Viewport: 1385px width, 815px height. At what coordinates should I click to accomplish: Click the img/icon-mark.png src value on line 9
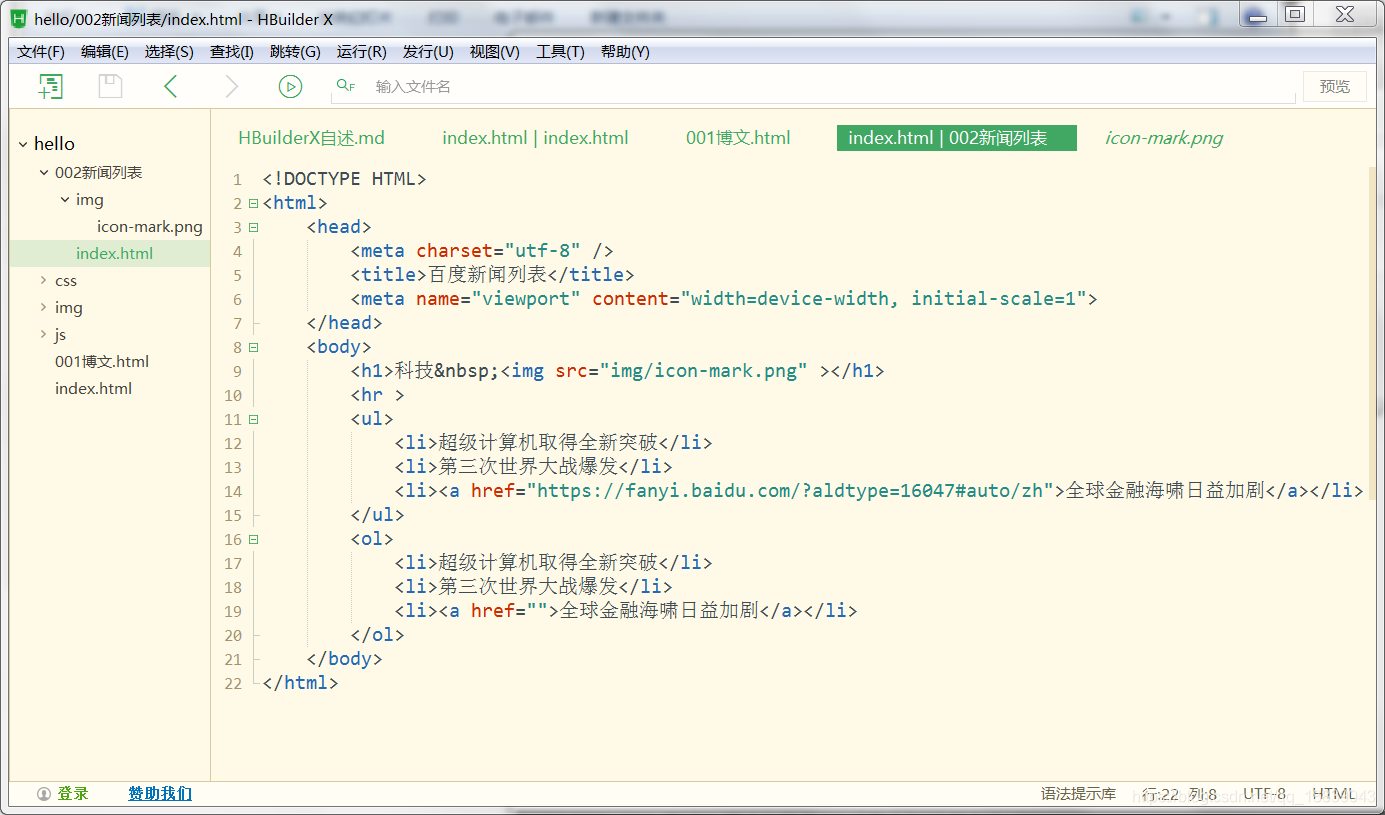[704, 371]
